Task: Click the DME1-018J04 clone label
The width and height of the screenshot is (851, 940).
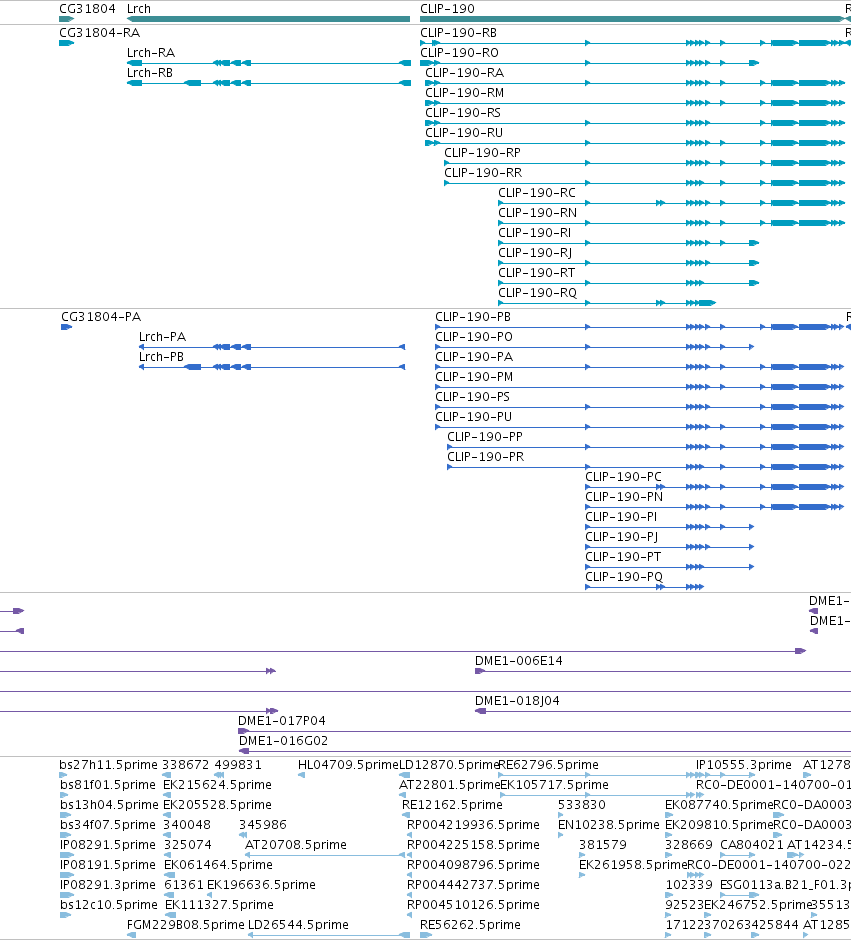Action: click(517, 701)
